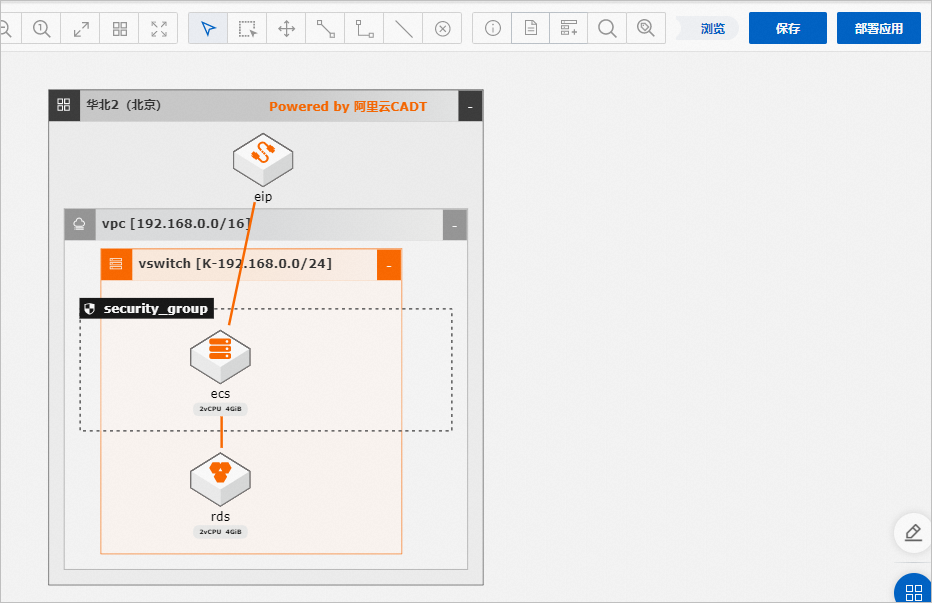Click the 部署应用 deploy application button

pyautogui.click(x=879, y=28)
